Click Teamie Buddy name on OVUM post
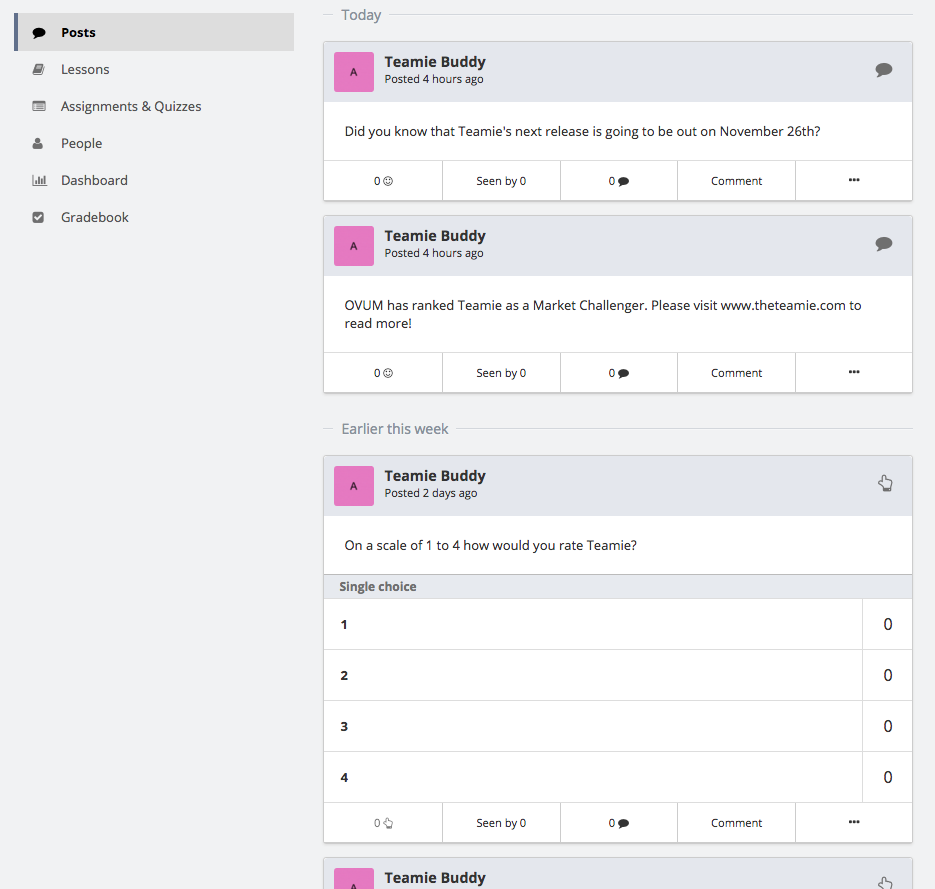The width and height of the screenshot is (935, 889). point(435,236)
